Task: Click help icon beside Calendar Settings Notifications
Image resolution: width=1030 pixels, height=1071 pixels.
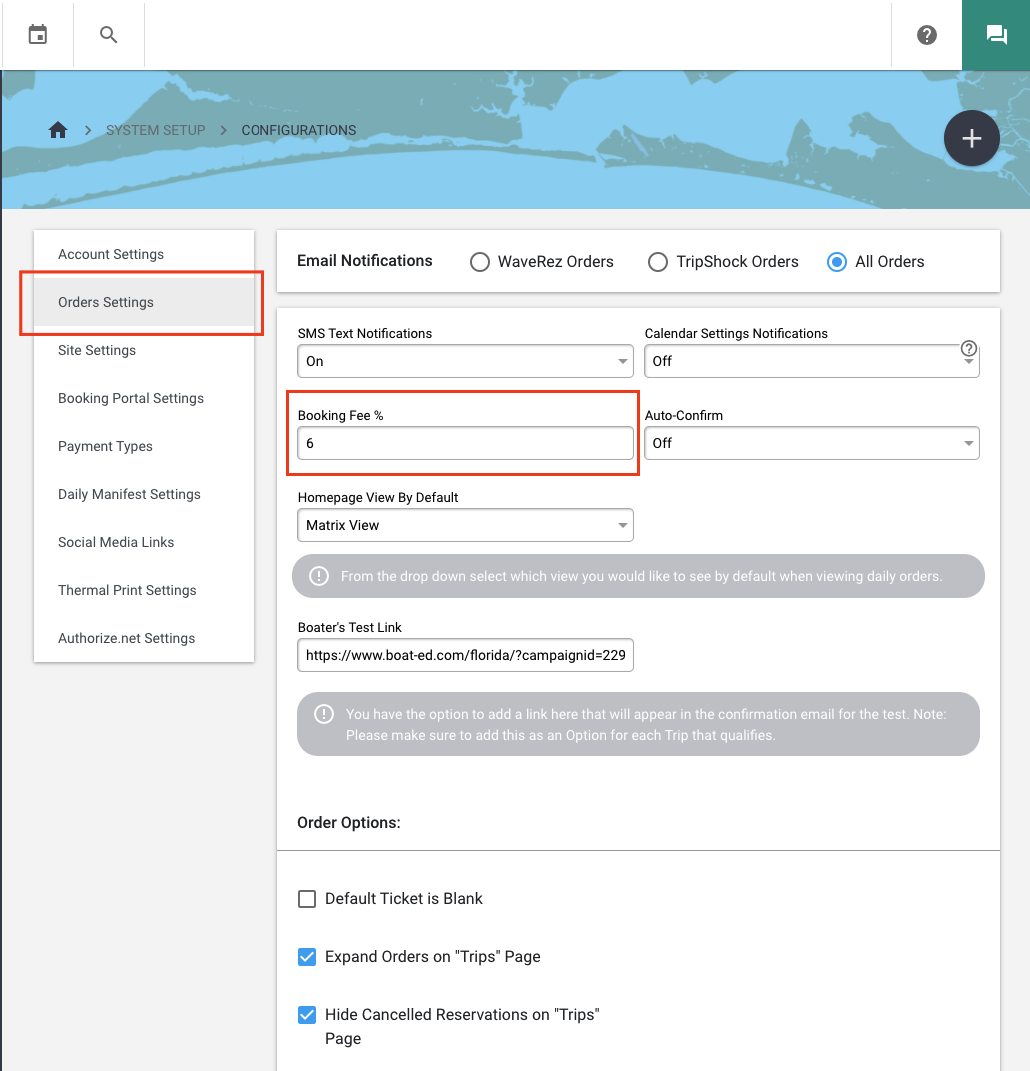Action: tap(969, 348)
